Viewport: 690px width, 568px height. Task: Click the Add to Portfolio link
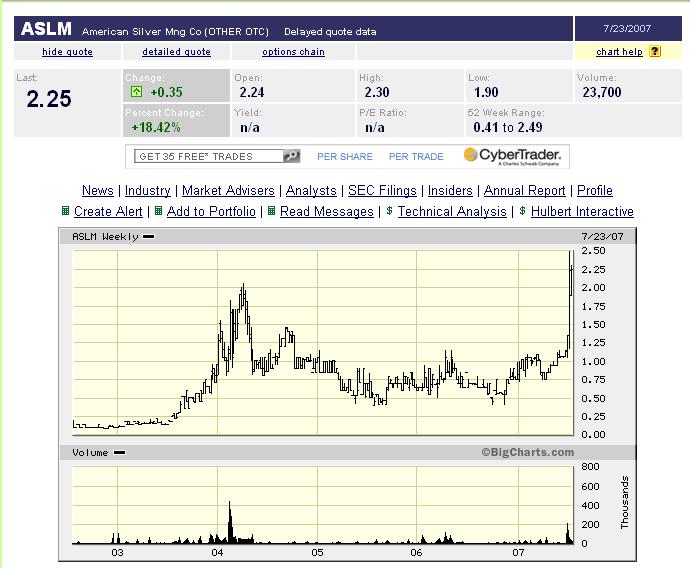coord(211,211)
